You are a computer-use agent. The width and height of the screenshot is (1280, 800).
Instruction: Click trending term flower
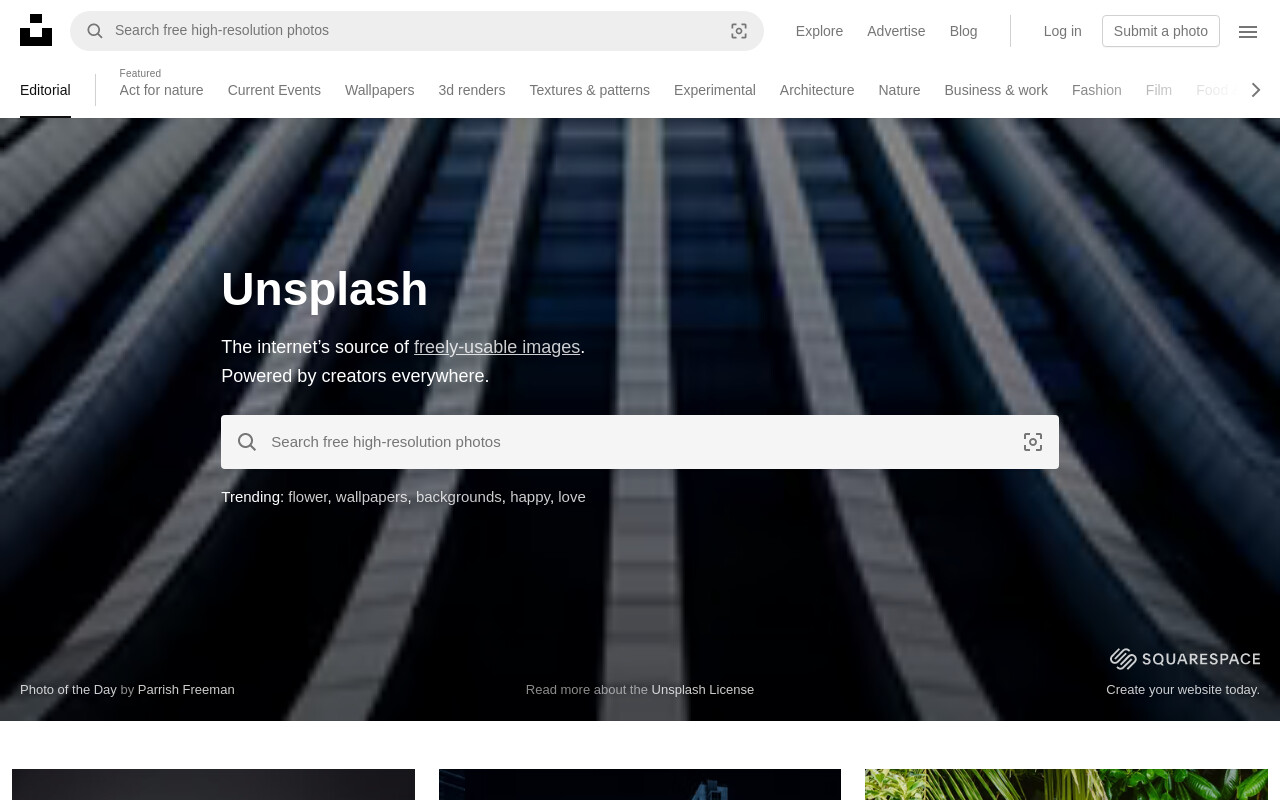pos(308,497)
